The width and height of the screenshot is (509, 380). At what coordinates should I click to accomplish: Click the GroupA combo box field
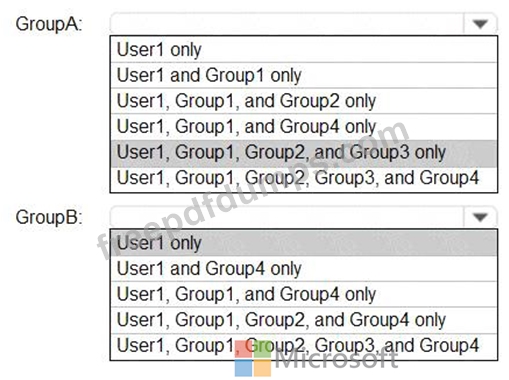click(304, 24)
